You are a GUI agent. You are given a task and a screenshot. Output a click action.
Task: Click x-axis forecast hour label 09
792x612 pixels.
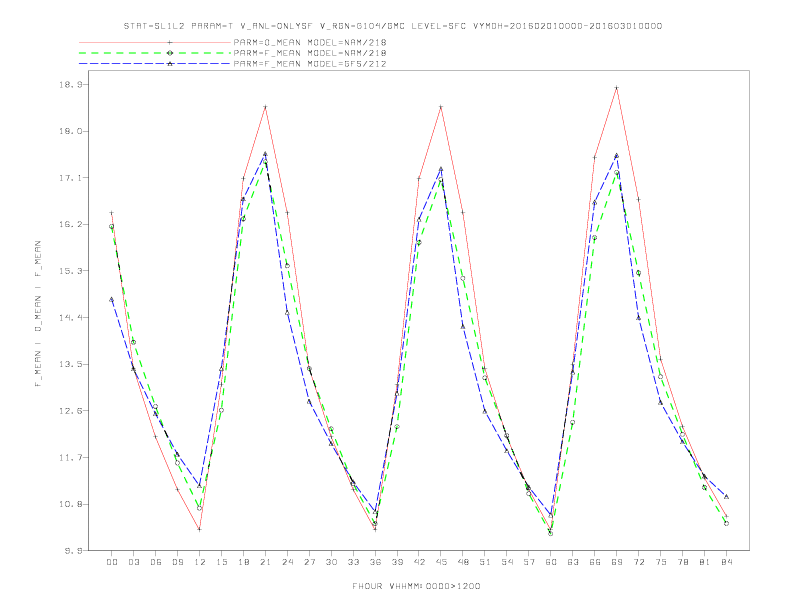point(178,562)
